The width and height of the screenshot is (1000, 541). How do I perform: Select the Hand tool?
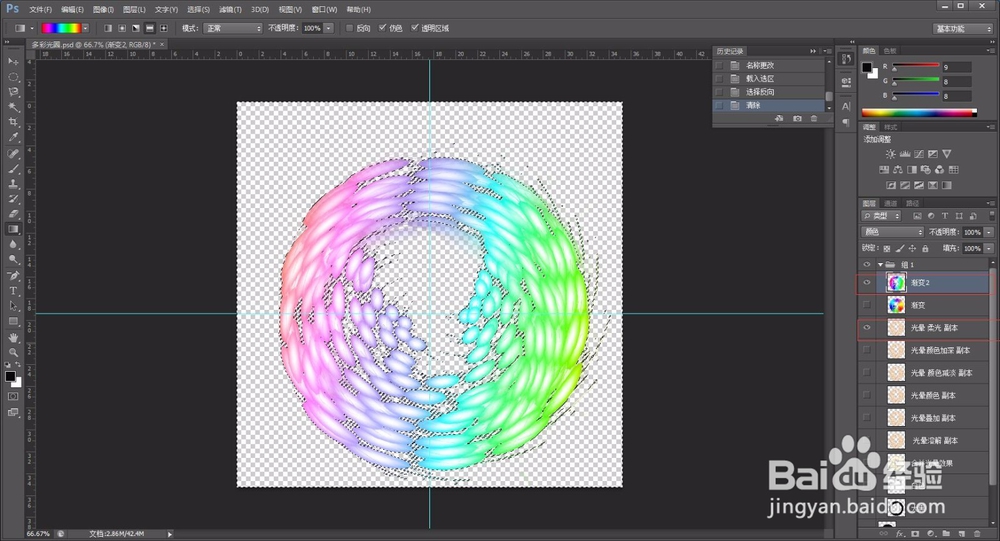tap(13, 337)
